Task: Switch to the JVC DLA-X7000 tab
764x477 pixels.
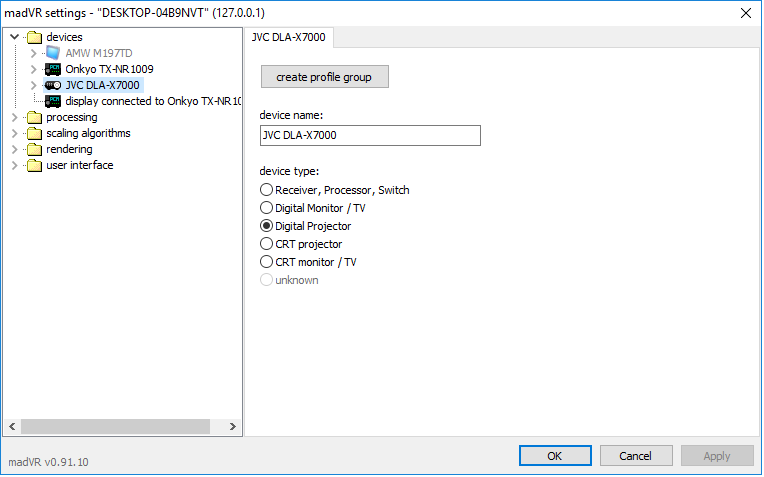Action: (289, 38)
